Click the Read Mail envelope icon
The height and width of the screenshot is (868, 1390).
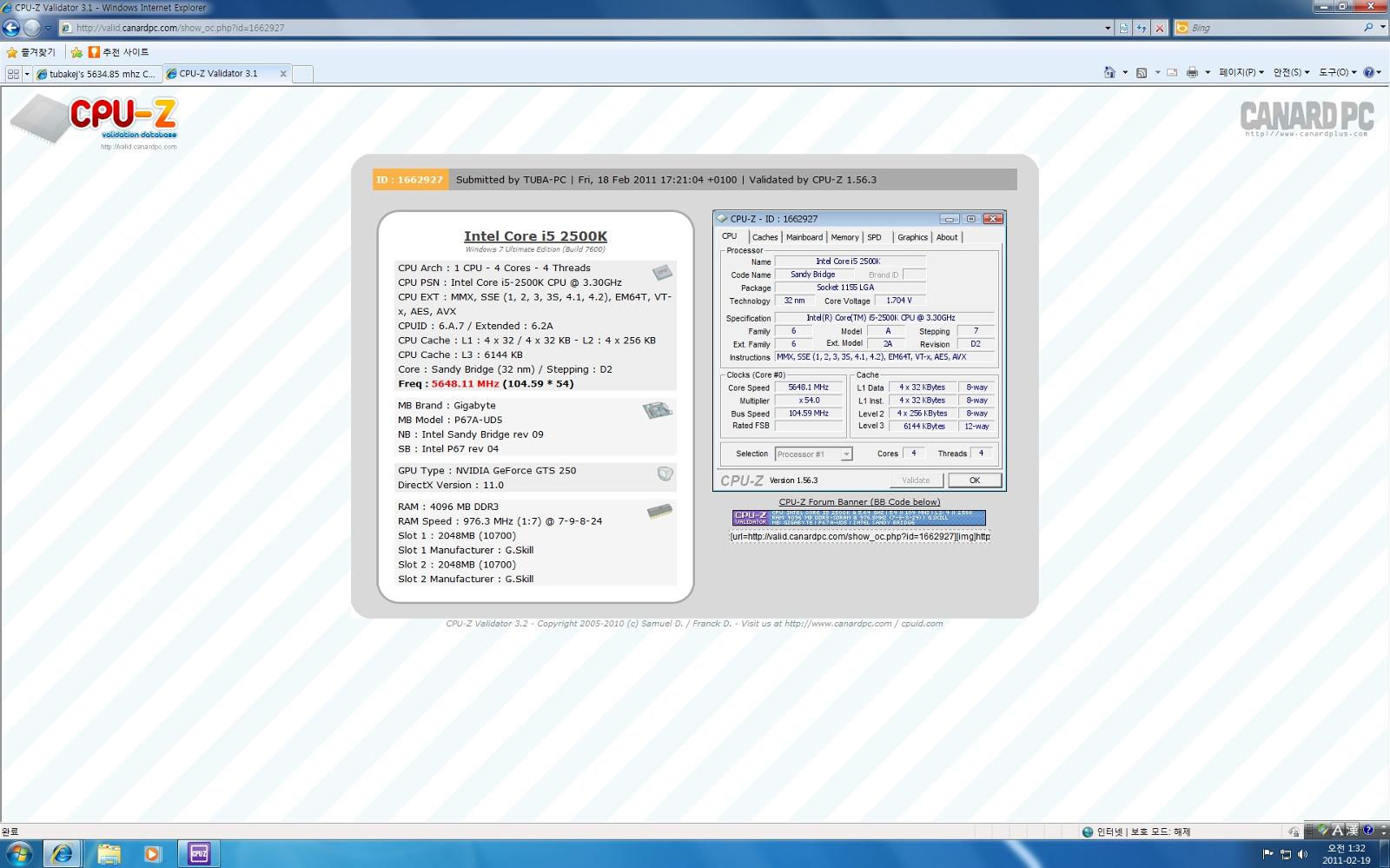1171,72
